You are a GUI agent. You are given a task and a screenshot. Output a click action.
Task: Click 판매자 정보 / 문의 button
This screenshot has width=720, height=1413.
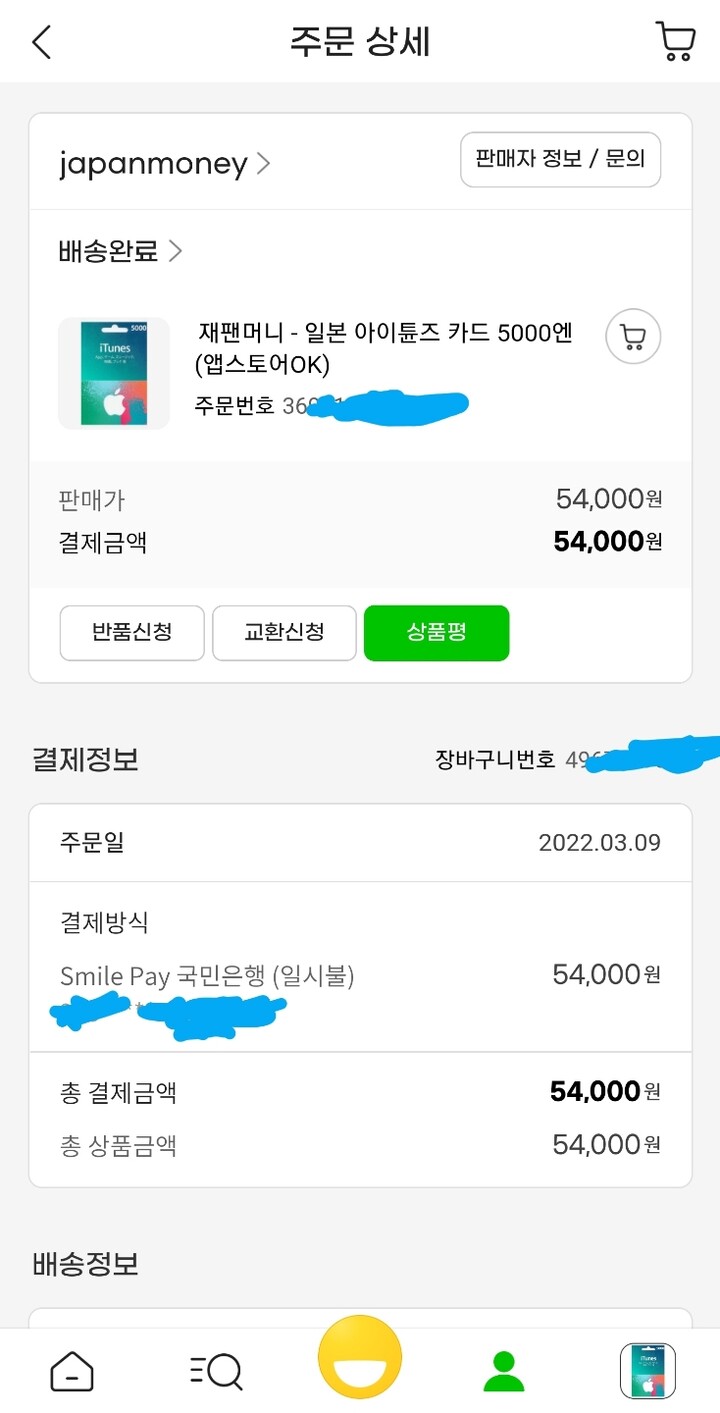tap(560, 159)
